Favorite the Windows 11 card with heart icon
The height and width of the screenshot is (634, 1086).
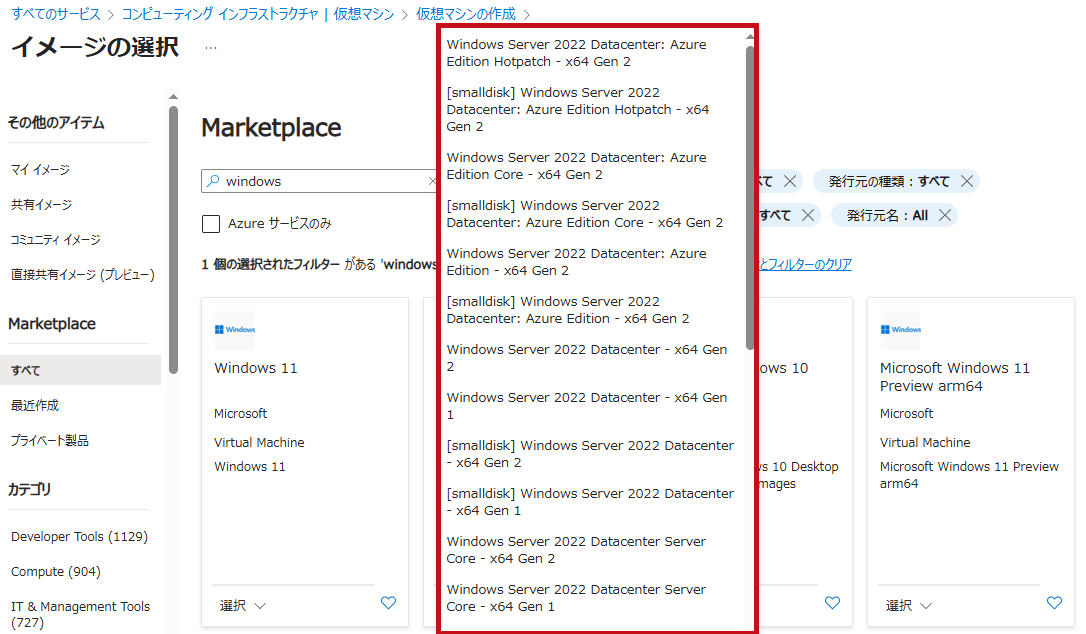389,603
